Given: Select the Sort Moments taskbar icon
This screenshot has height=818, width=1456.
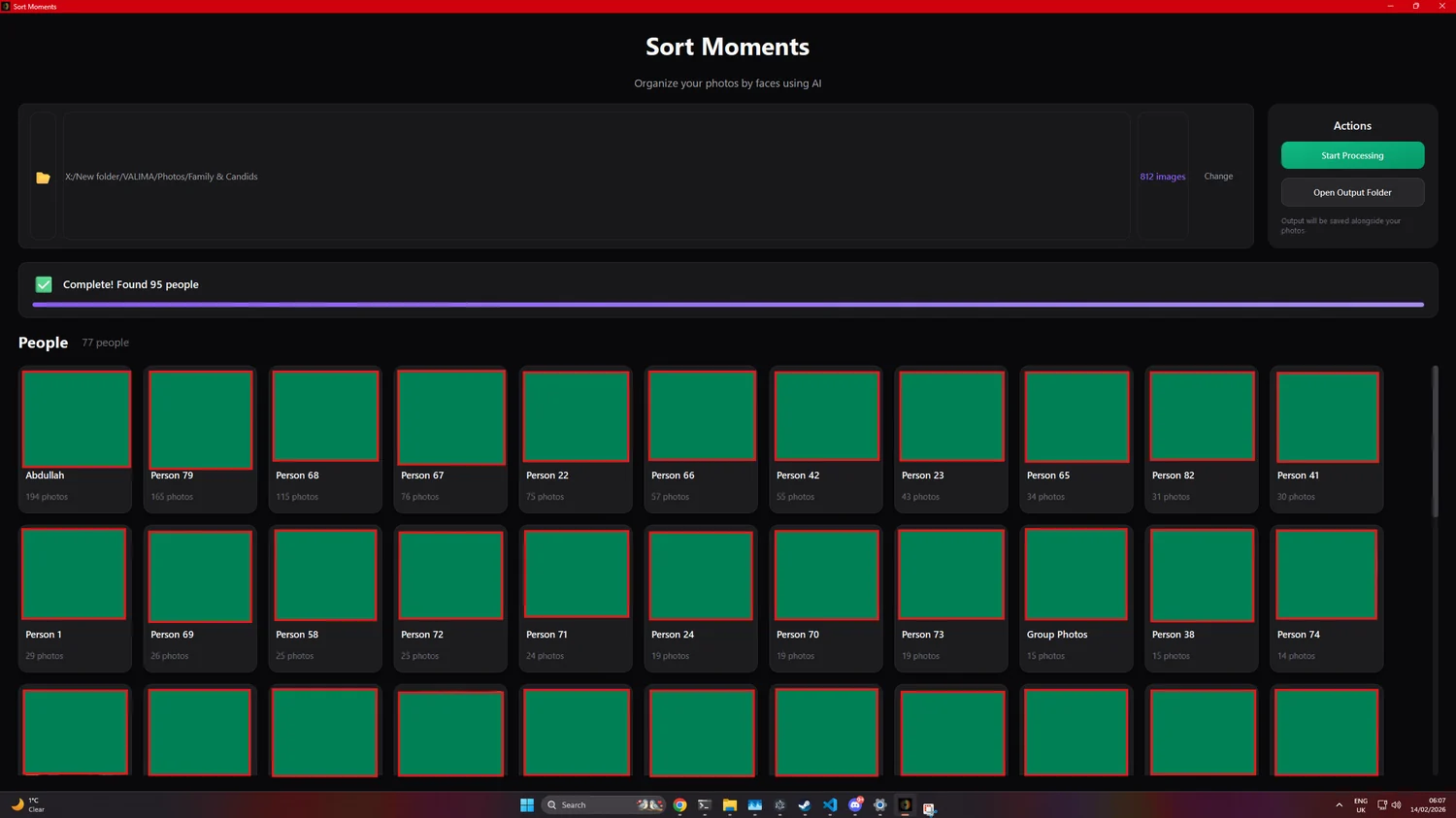Looking at the screenshot, I should point(906,805).
